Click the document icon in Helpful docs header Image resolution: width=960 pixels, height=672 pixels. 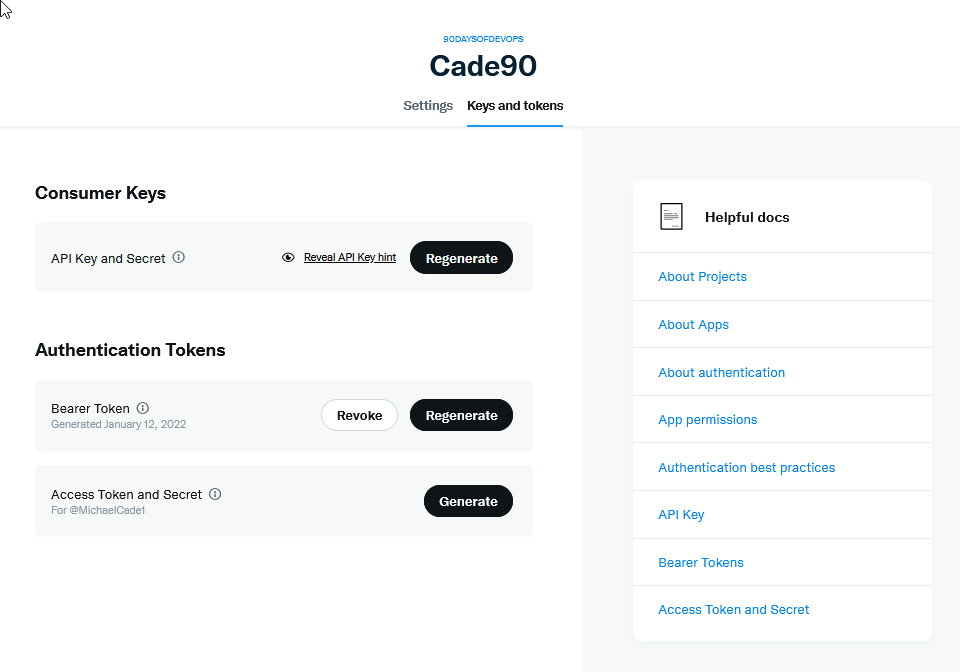(x=671, y=216)
